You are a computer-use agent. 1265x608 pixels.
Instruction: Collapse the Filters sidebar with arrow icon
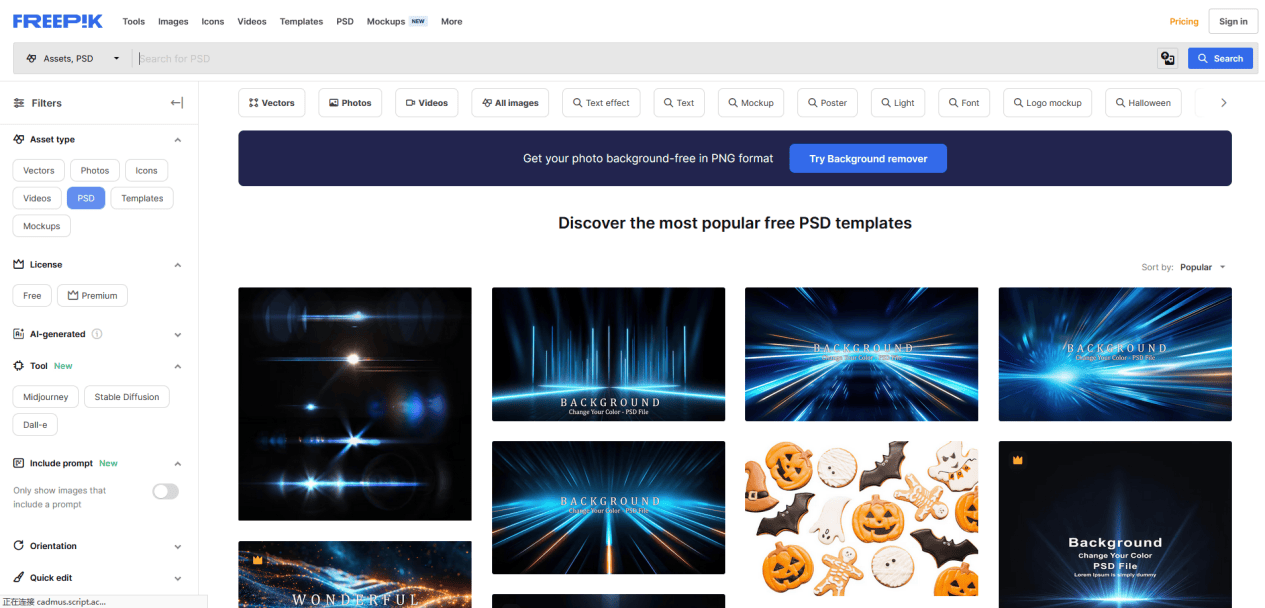(x=177, y=103)
